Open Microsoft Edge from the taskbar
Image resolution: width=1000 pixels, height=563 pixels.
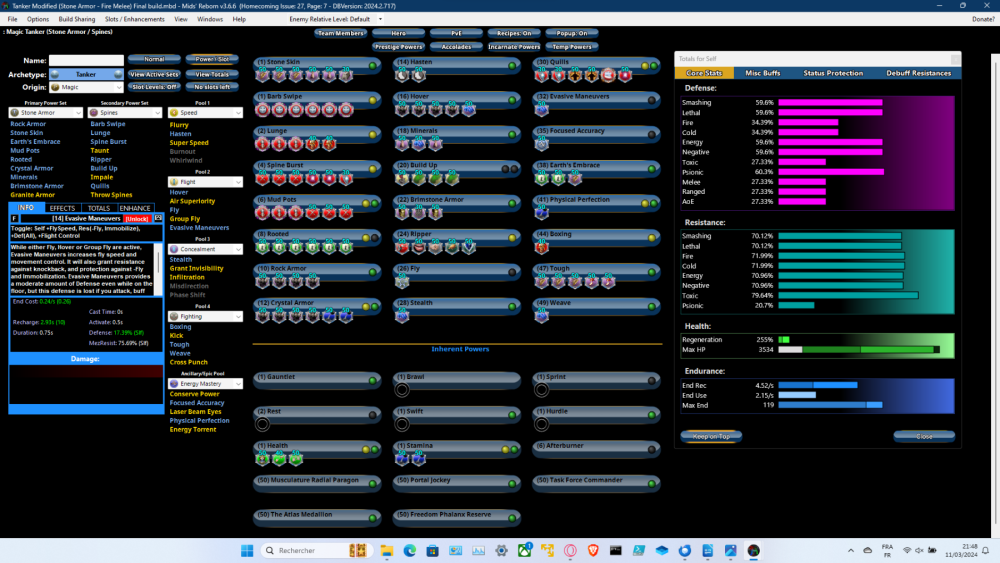click(410, 551)
